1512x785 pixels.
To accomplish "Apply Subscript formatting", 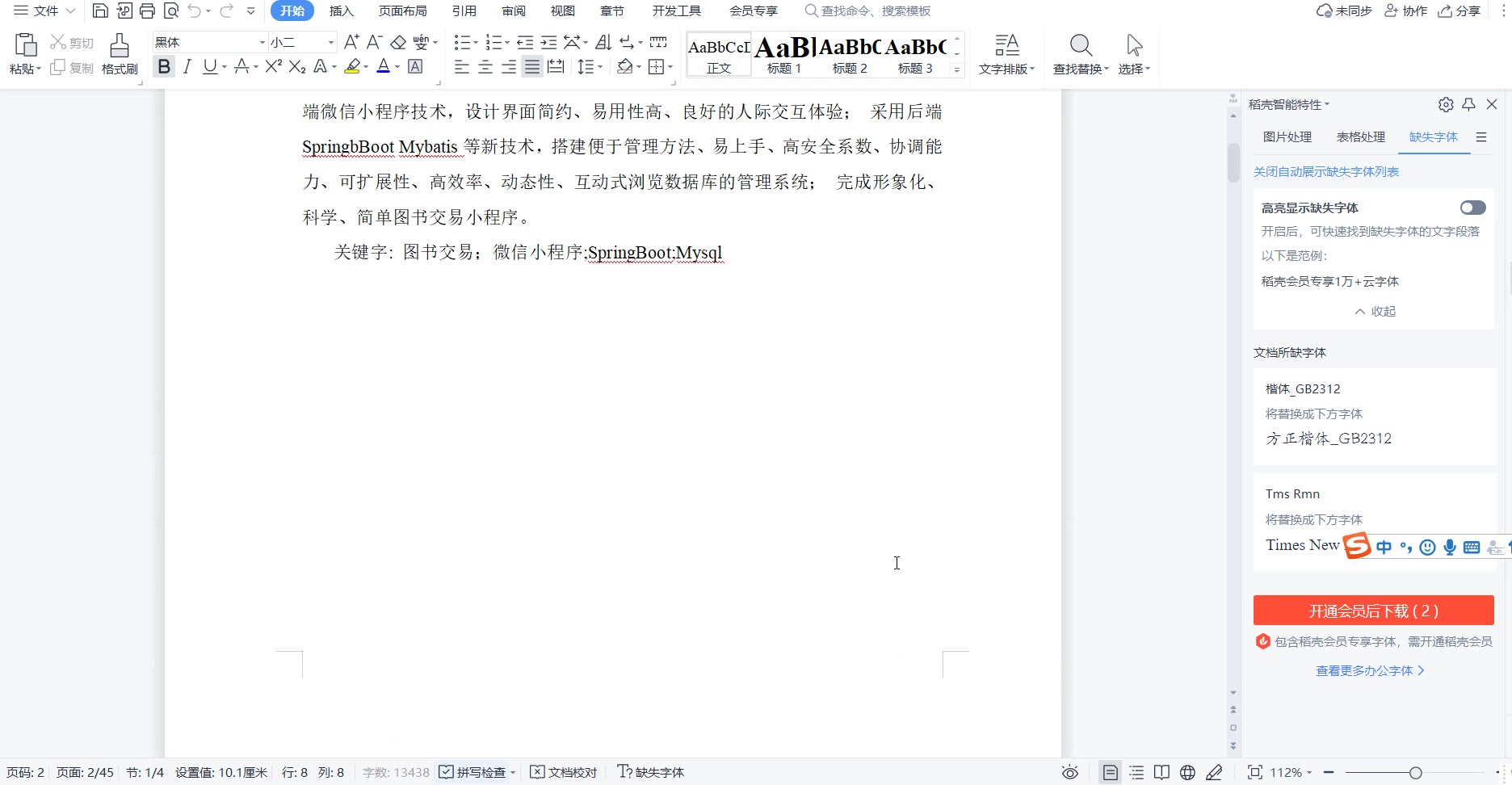I will (x=297, y=66).
